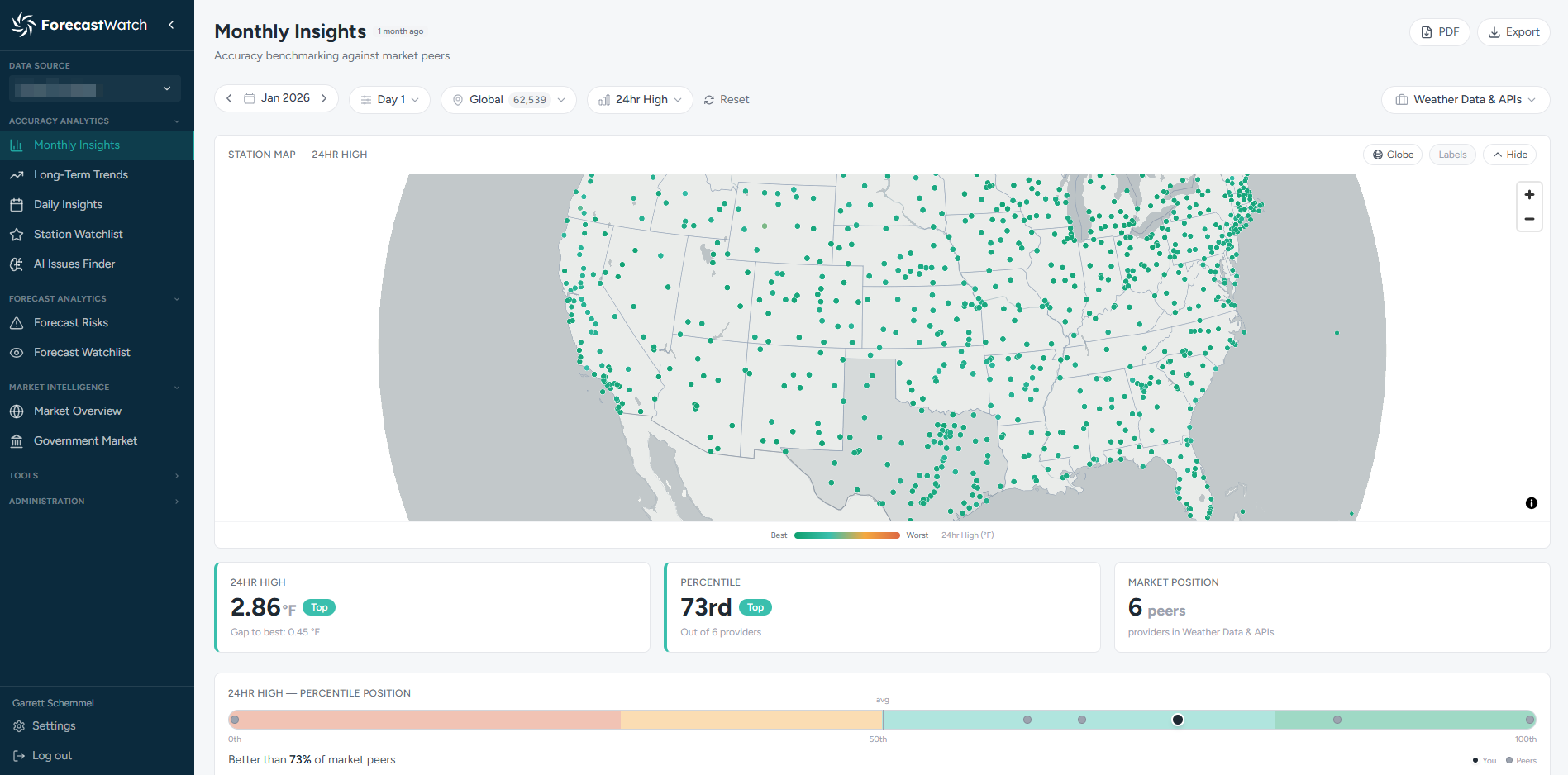
Task: Click the 24HR HIGH 2.86°F card
Action: [432, 607]
